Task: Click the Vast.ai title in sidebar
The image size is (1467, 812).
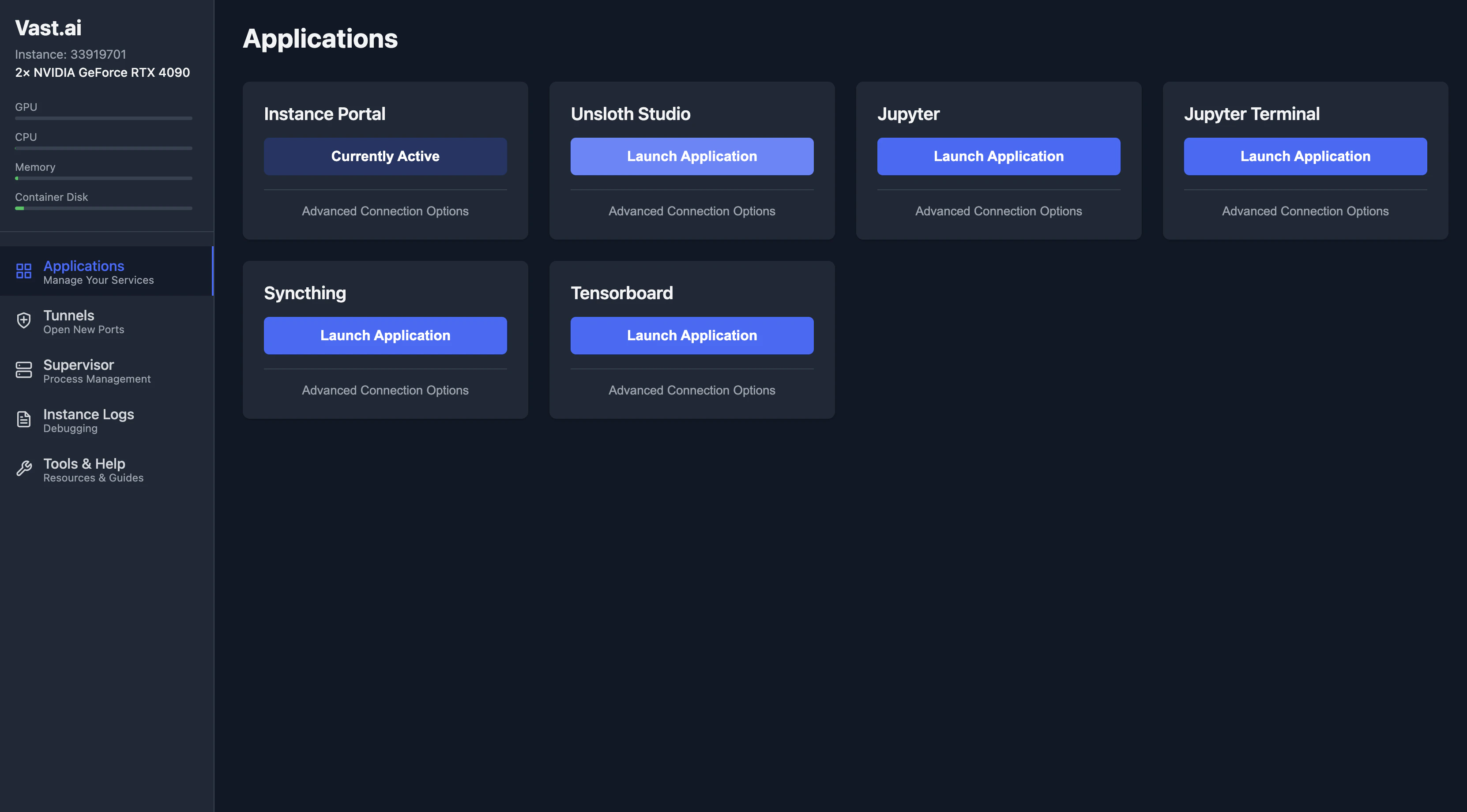Action: coord(49,28)
